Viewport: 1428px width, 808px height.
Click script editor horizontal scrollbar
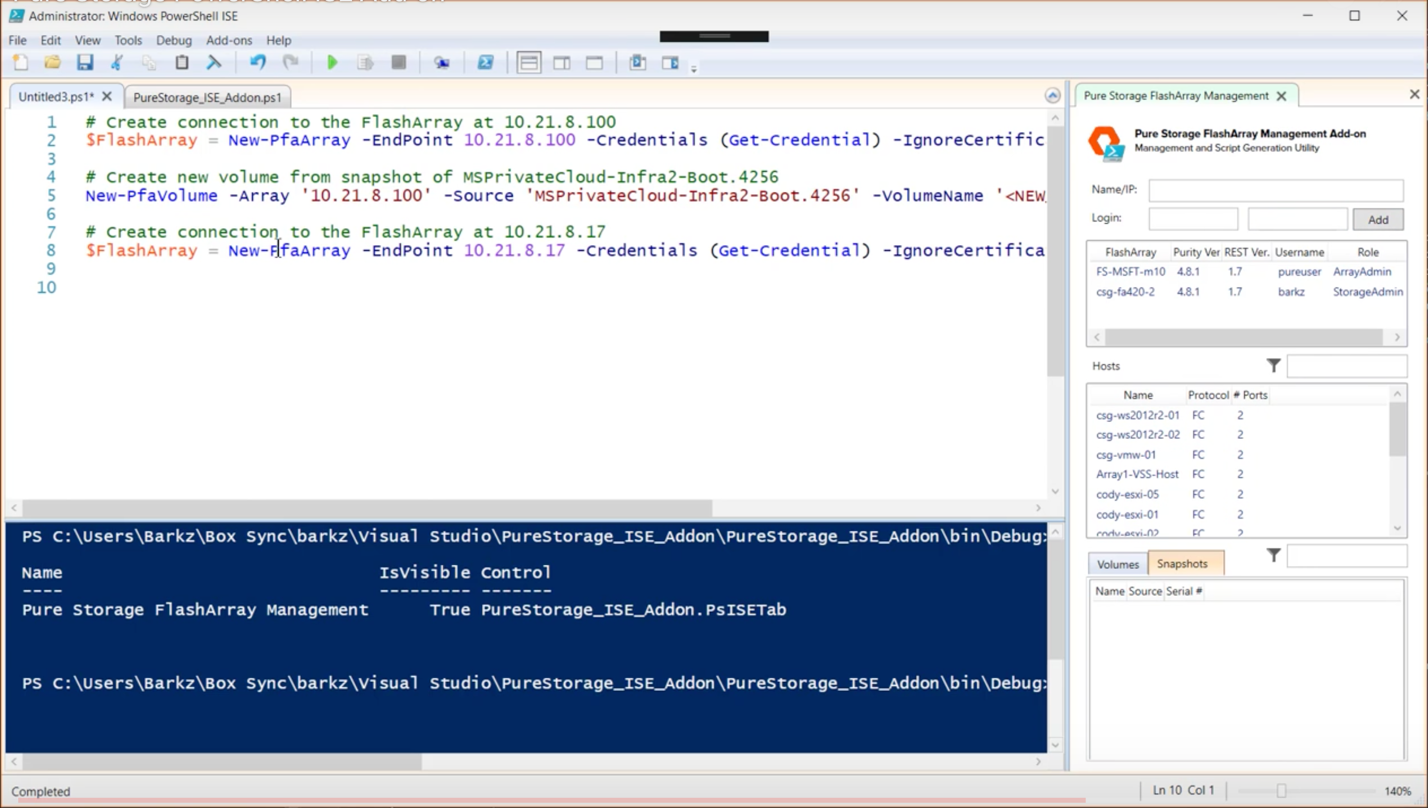[367, 508]
